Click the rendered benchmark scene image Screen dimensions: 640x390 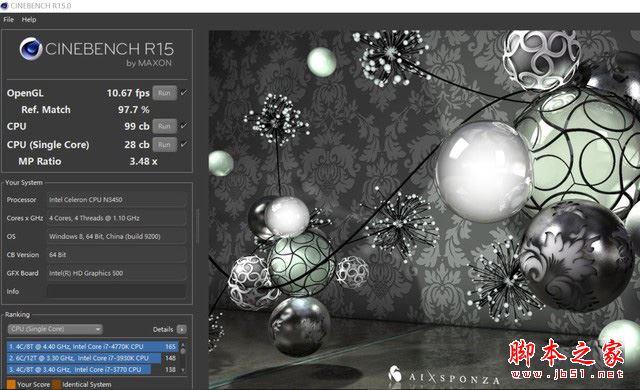click(x=424, y=210)
